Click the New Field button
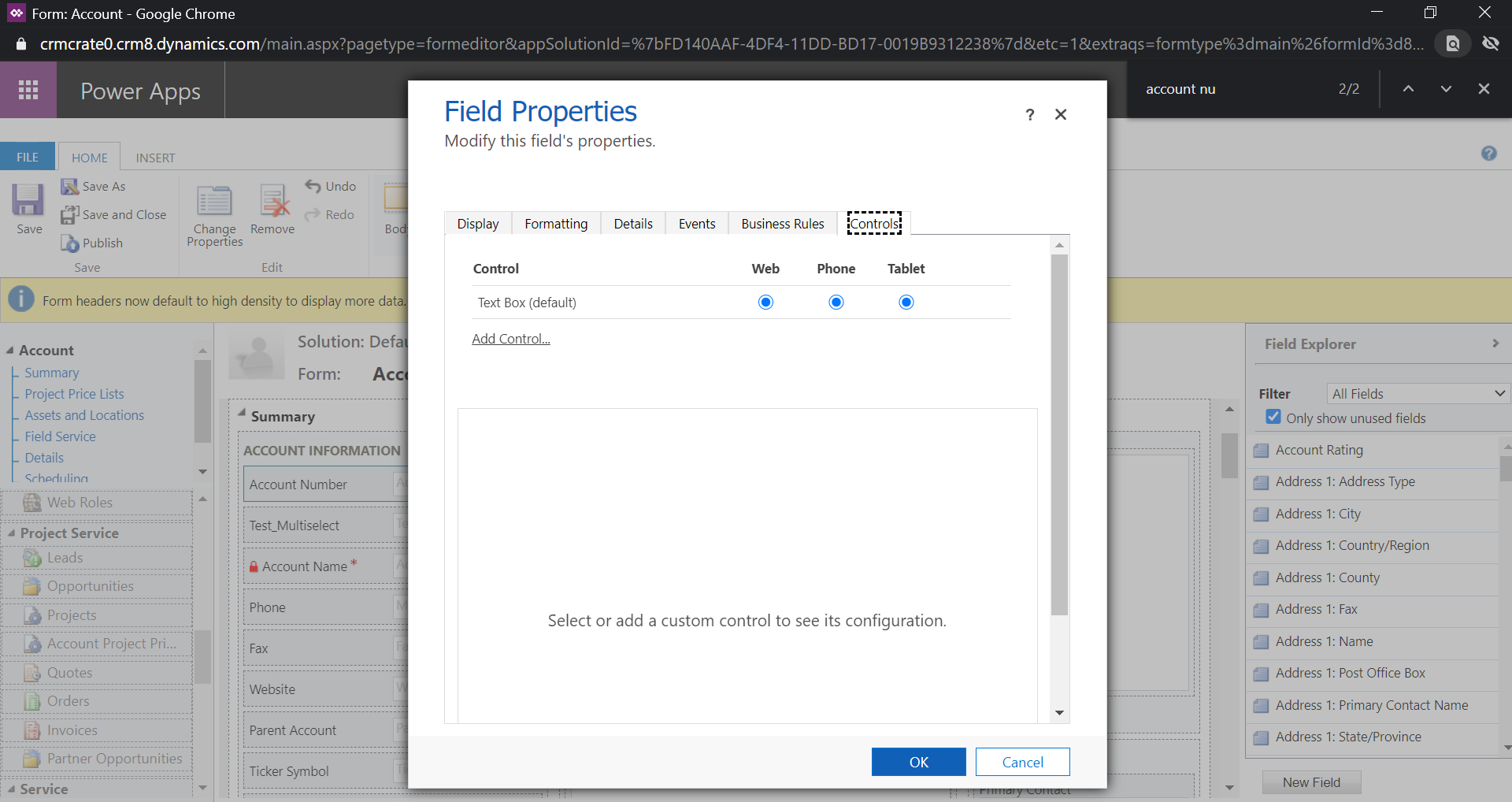The height and width of the screenshot is (802, 1512). pyautogui.click(x=1310, y=782)
